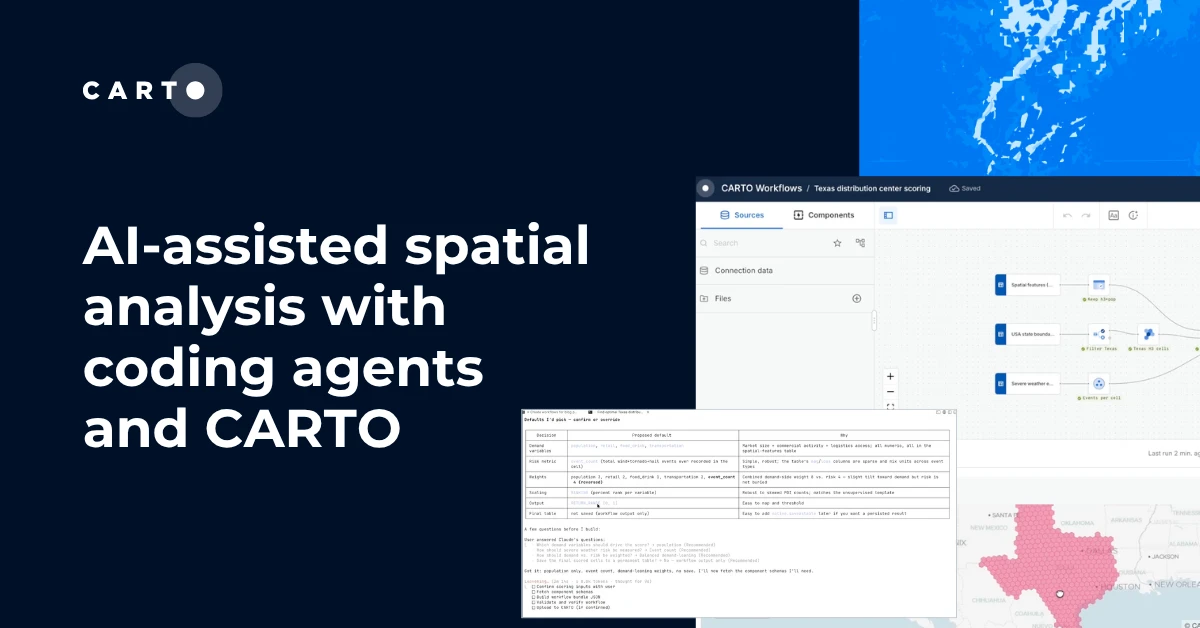Click the Texas distribution center scoring title
Image resolution: width=1200 pixels, height=628 pixels.
pos(872,188)
